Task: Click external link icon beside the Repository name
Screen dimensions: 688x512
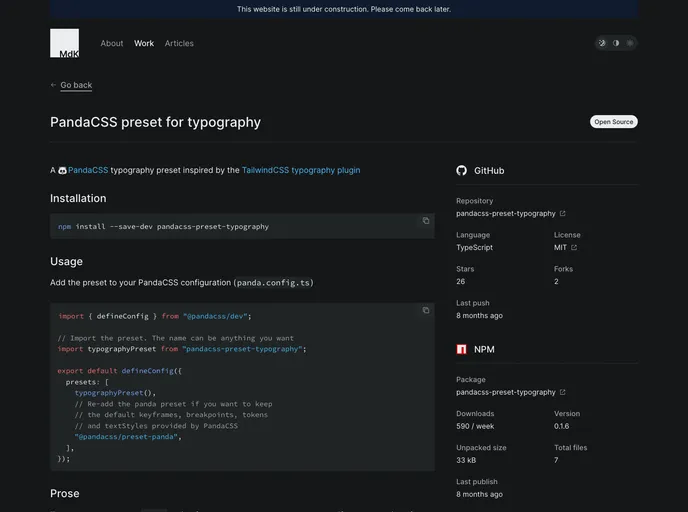Action: [x=563, y=214]
